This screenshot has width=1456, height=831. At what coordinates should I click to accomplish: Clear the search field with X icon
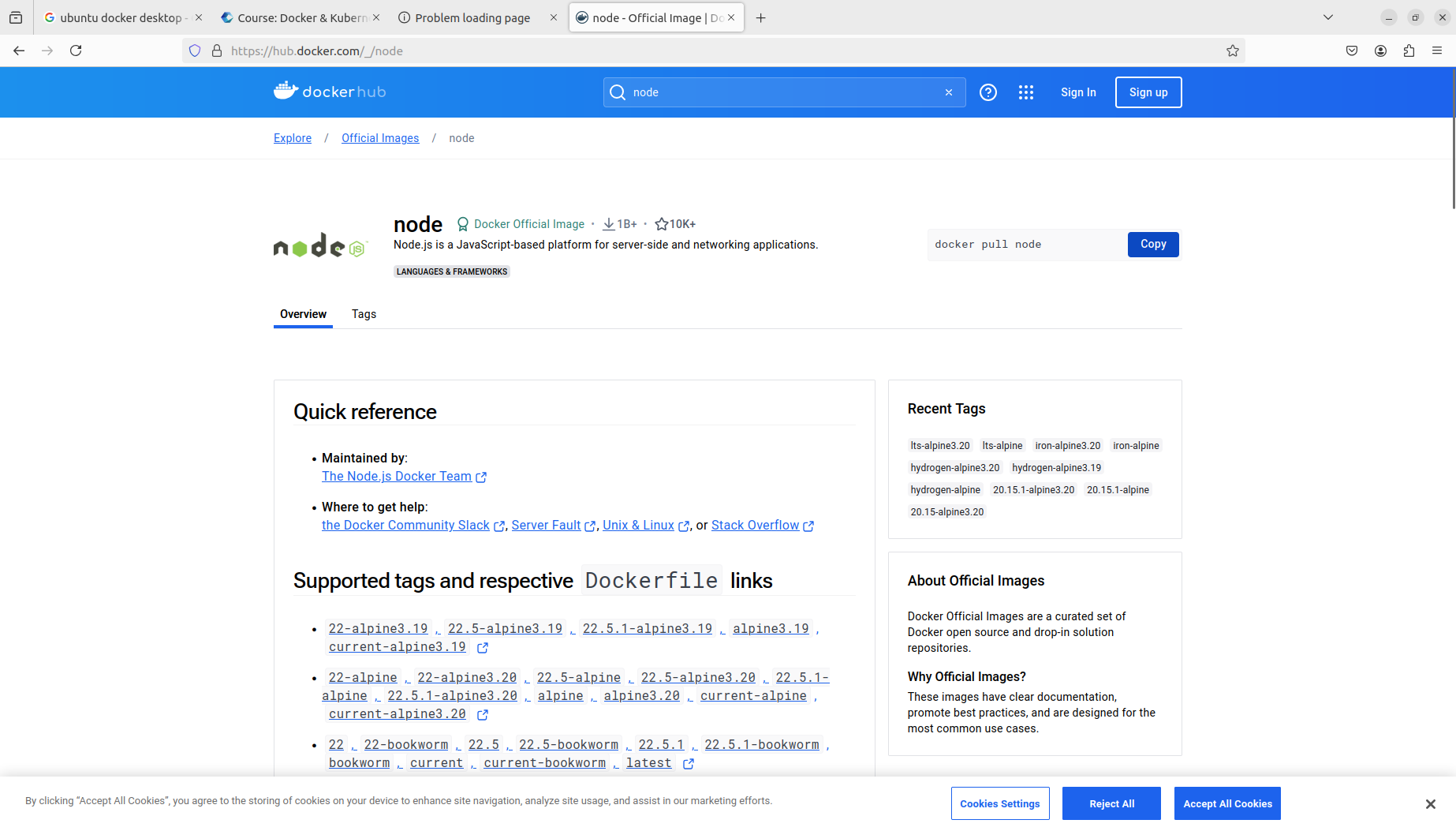(x=949, y=92)
